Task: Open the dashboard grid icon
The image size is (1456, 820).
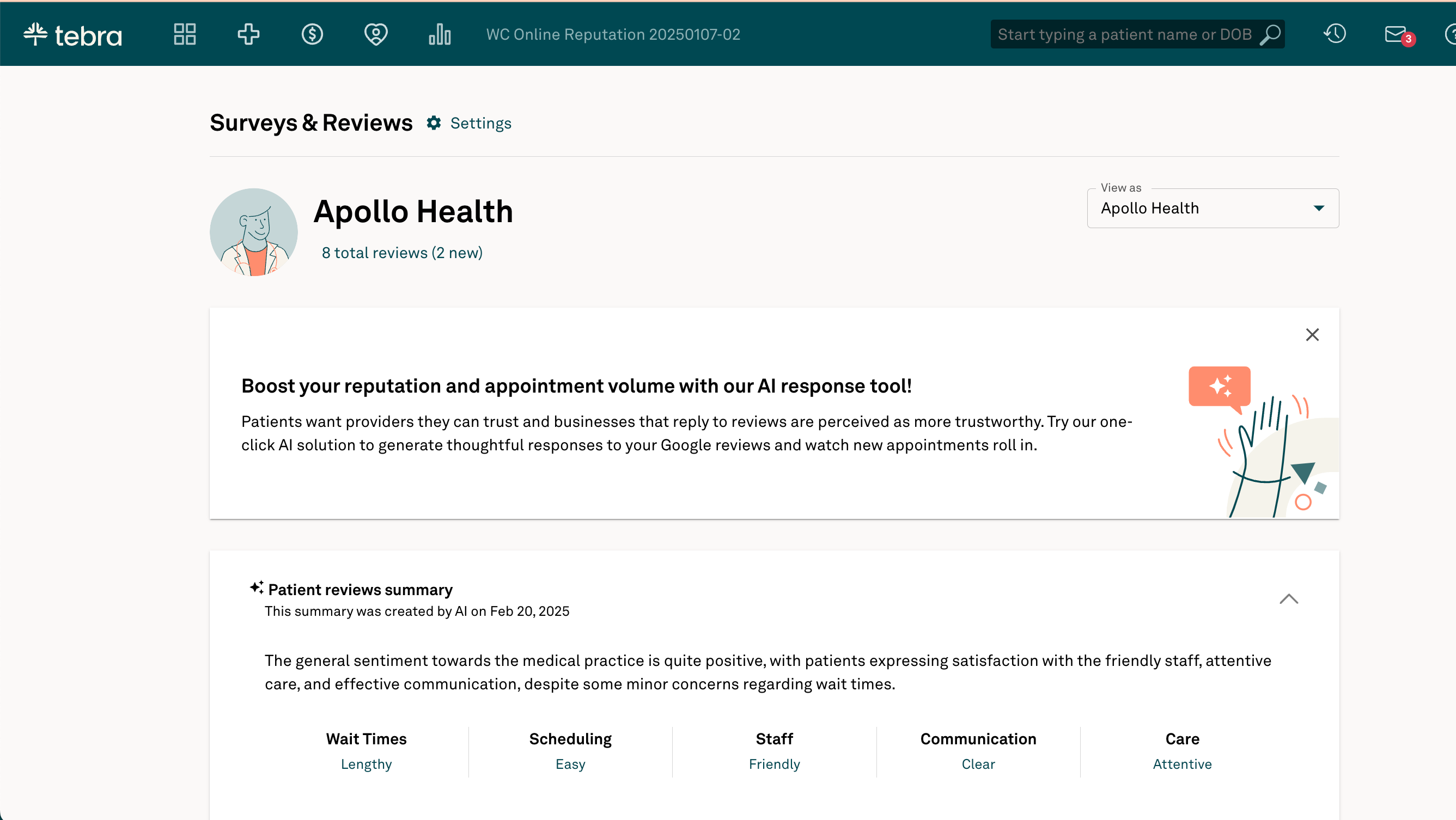Action: pyautogui.click(x=185, y=34)
